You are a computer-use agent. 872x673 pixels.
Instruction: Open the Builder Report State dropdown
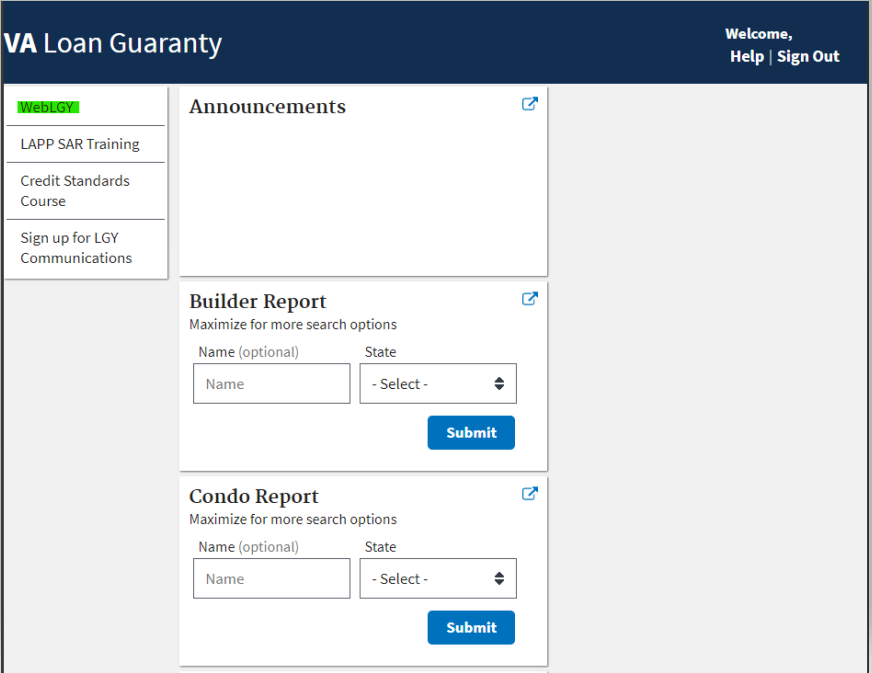pyautogui.click(x=438, y=384)
